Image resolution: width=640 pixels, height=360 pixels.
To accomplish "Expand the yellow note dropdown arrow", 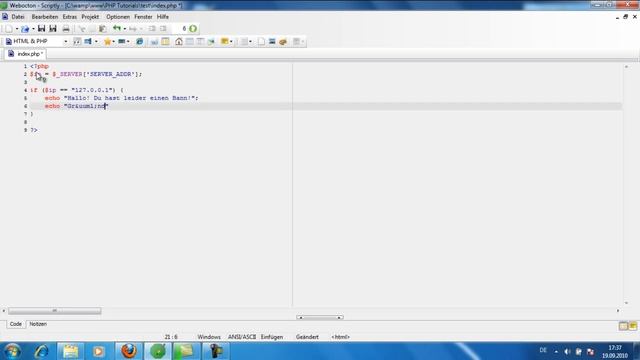I will 231,41.
